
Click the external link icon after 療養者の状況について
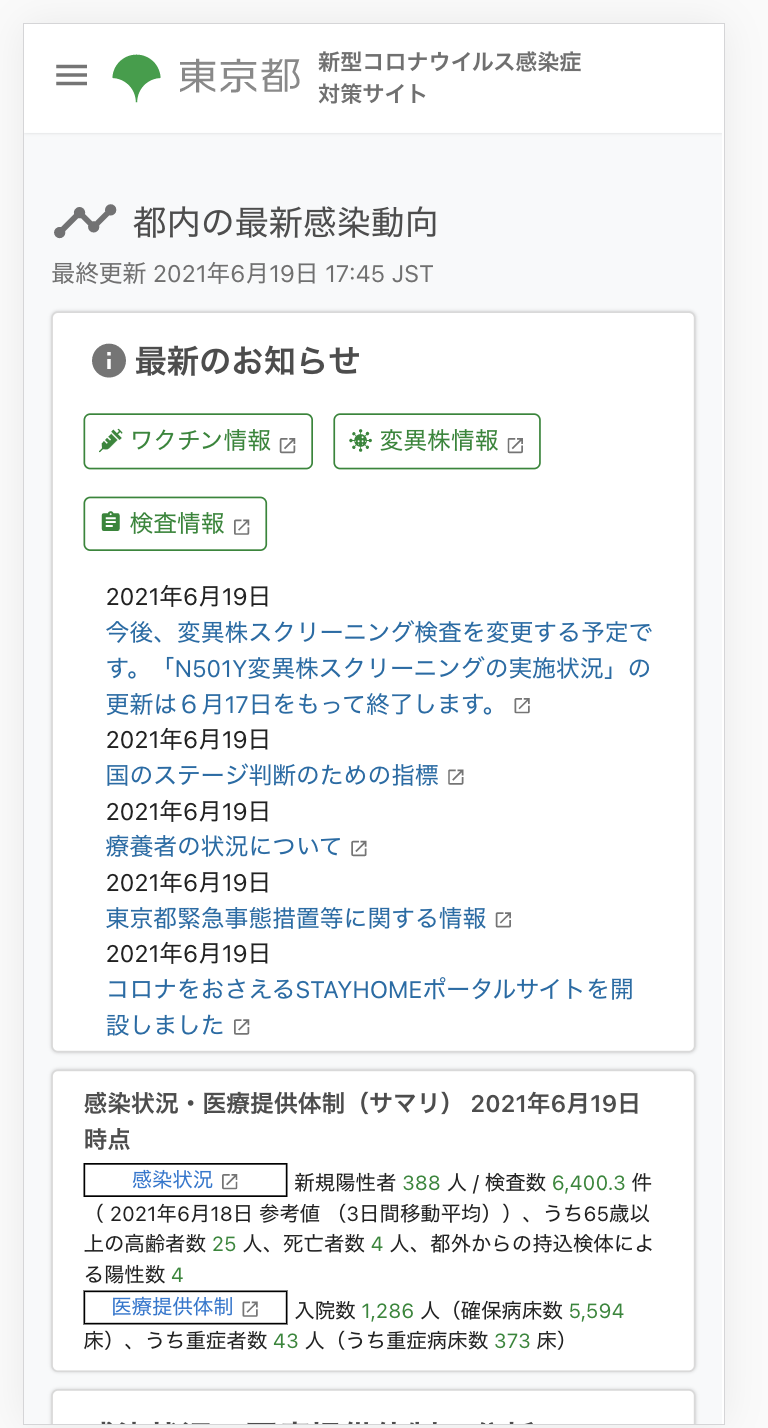click(x=360, y=847)
